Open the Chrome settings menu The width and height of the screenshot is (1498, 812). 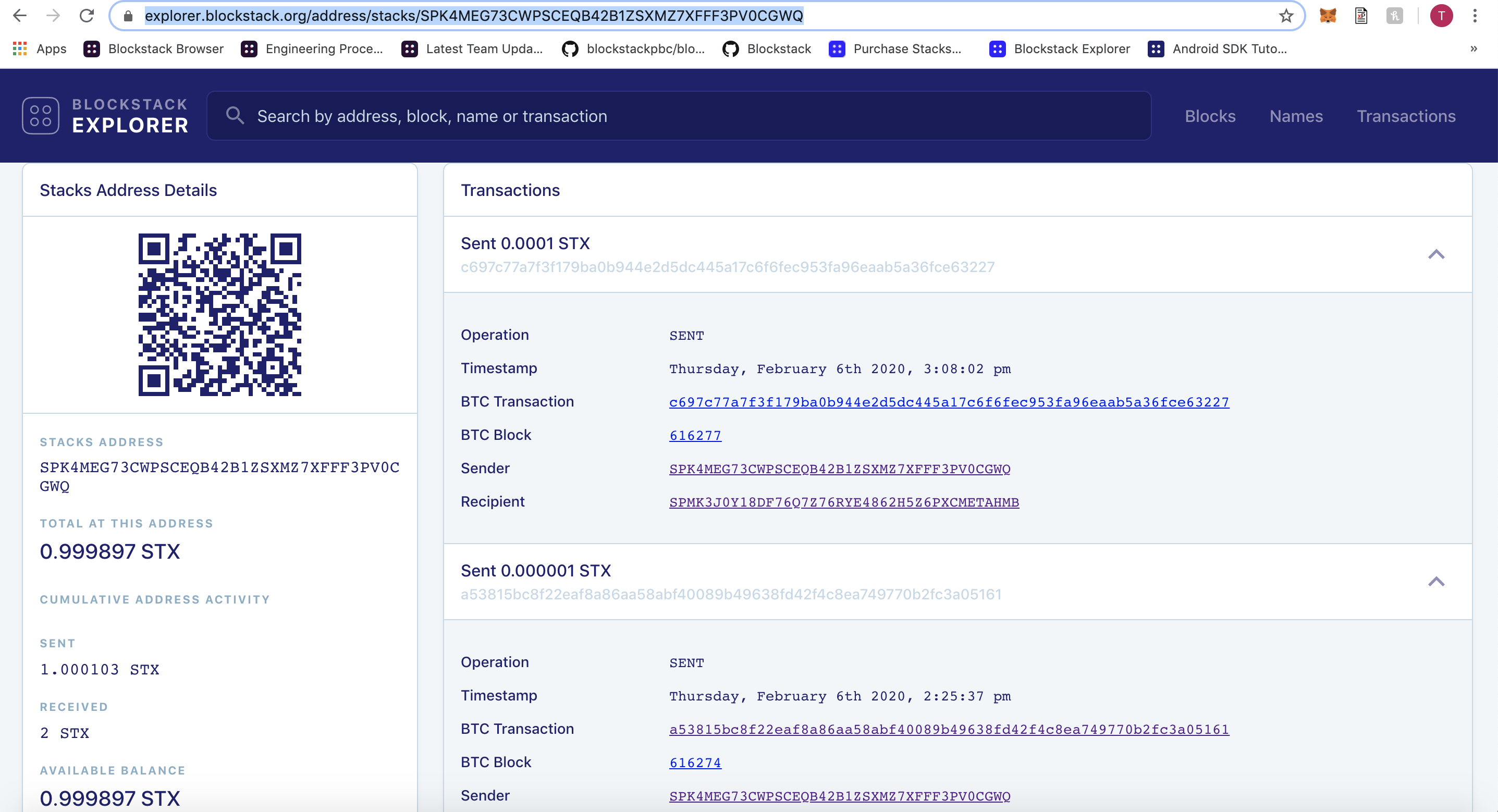click(x=1476, y=16)
